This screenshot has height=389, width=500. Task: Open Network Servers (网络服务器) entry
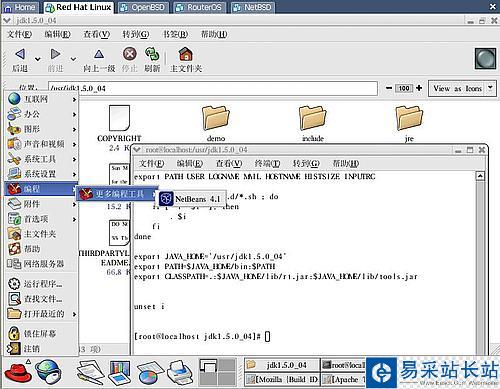point(42,264)
